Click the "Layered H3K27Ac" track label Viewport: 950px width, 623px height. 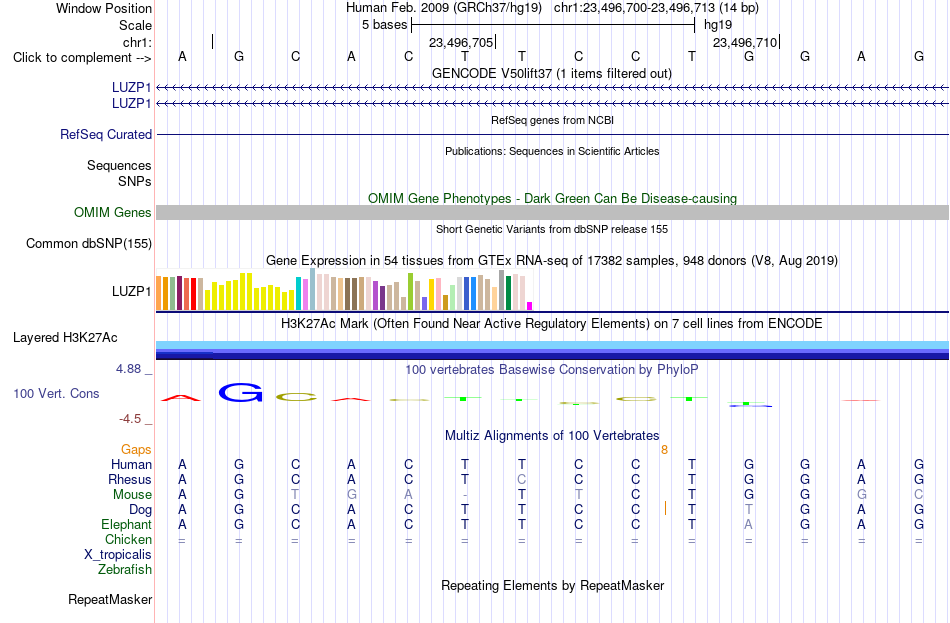(x=65, y=338)
